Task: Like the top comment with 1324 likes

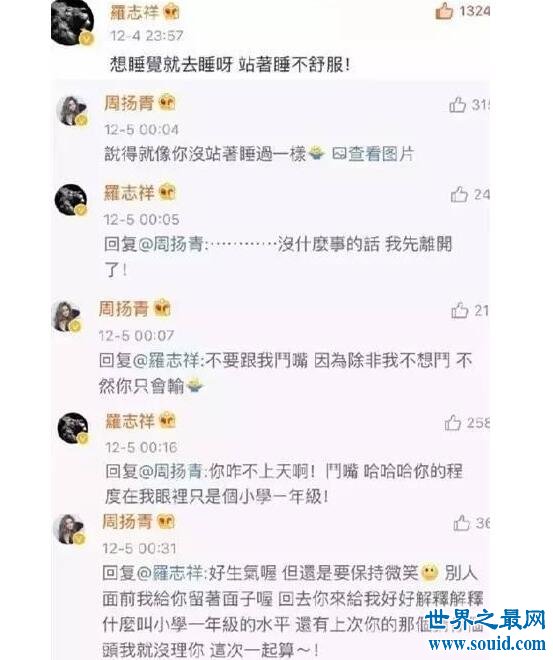Action: [x=444, y=11]
